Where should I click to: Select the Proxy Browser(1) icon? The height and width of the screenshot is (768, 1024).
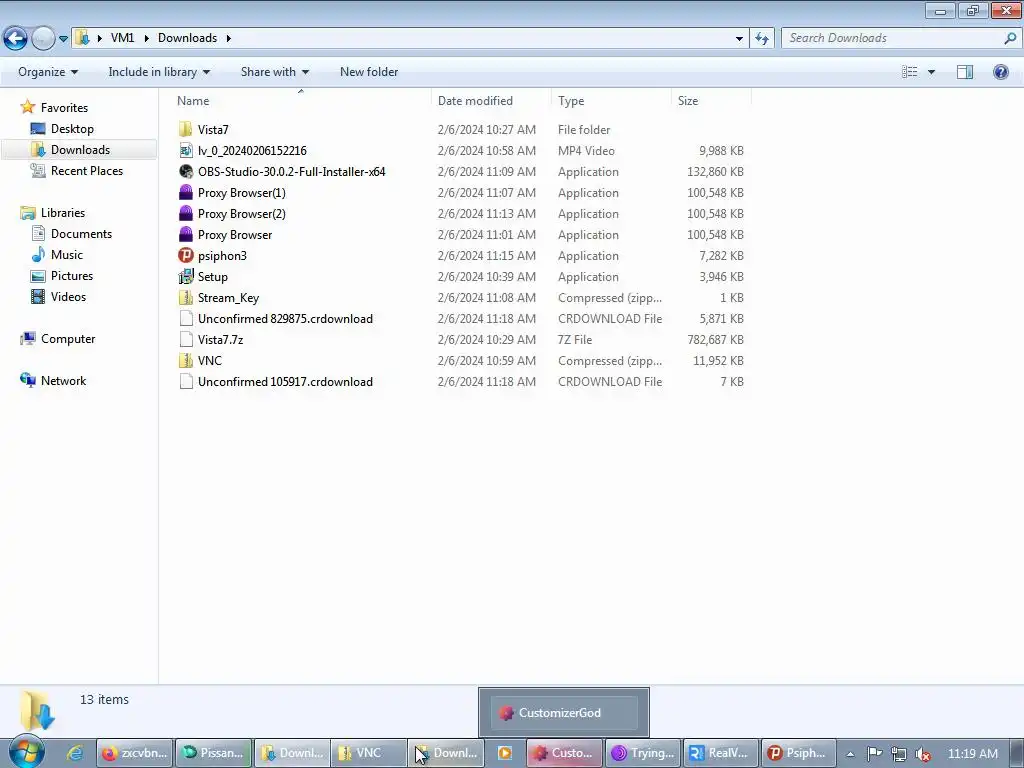(x=185, y=193)
